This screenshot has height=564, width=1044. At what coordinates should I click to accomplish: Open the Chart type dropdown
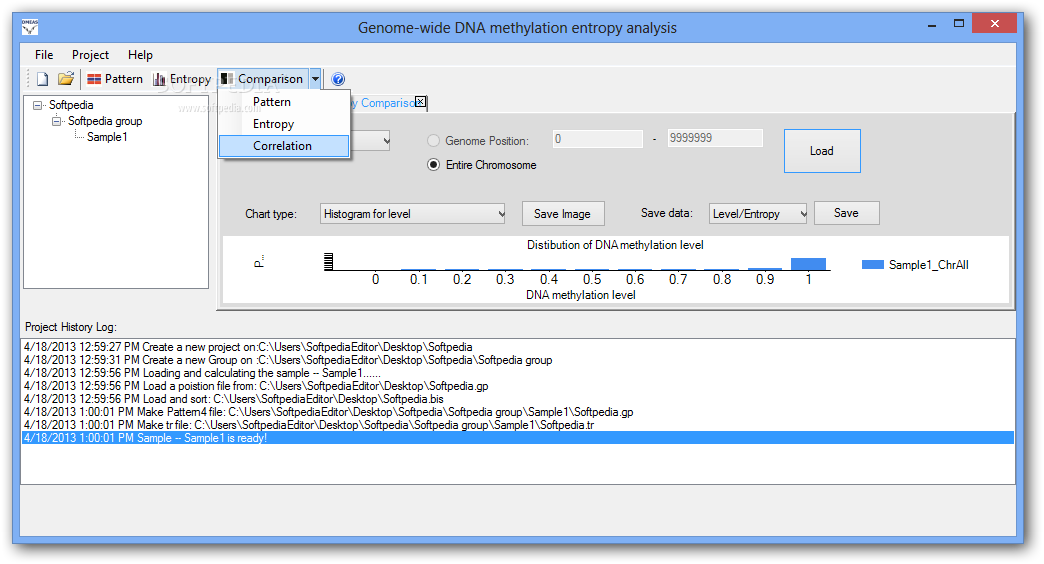point(412,214)
